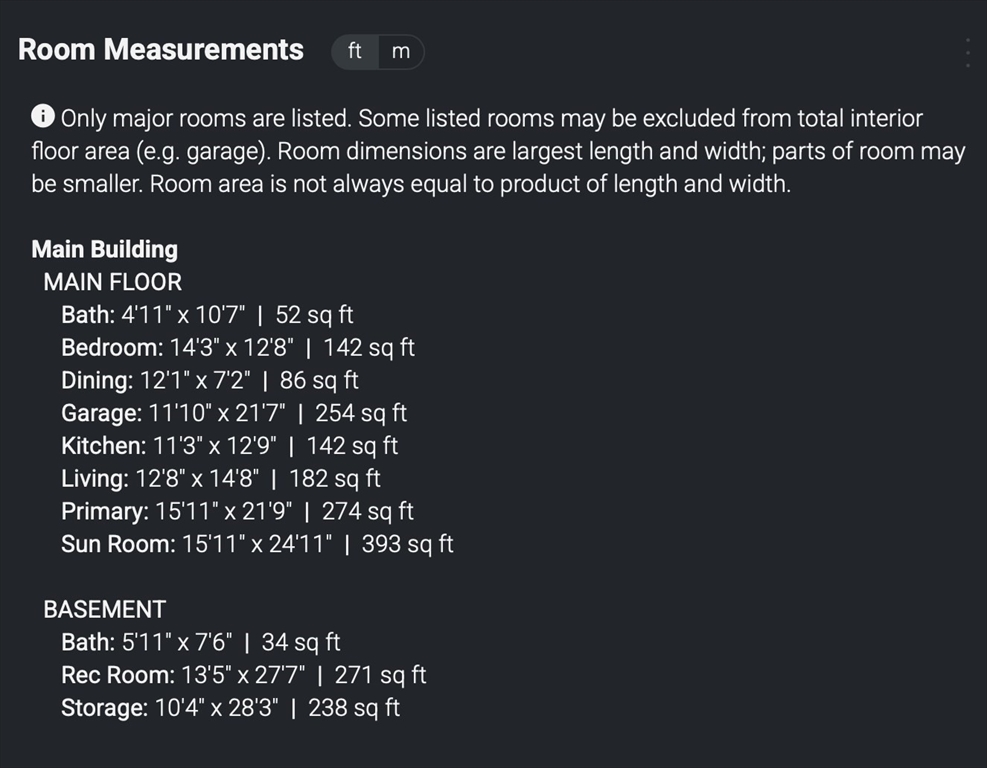Click the Rec Room measurement entry

click(244, 675)
